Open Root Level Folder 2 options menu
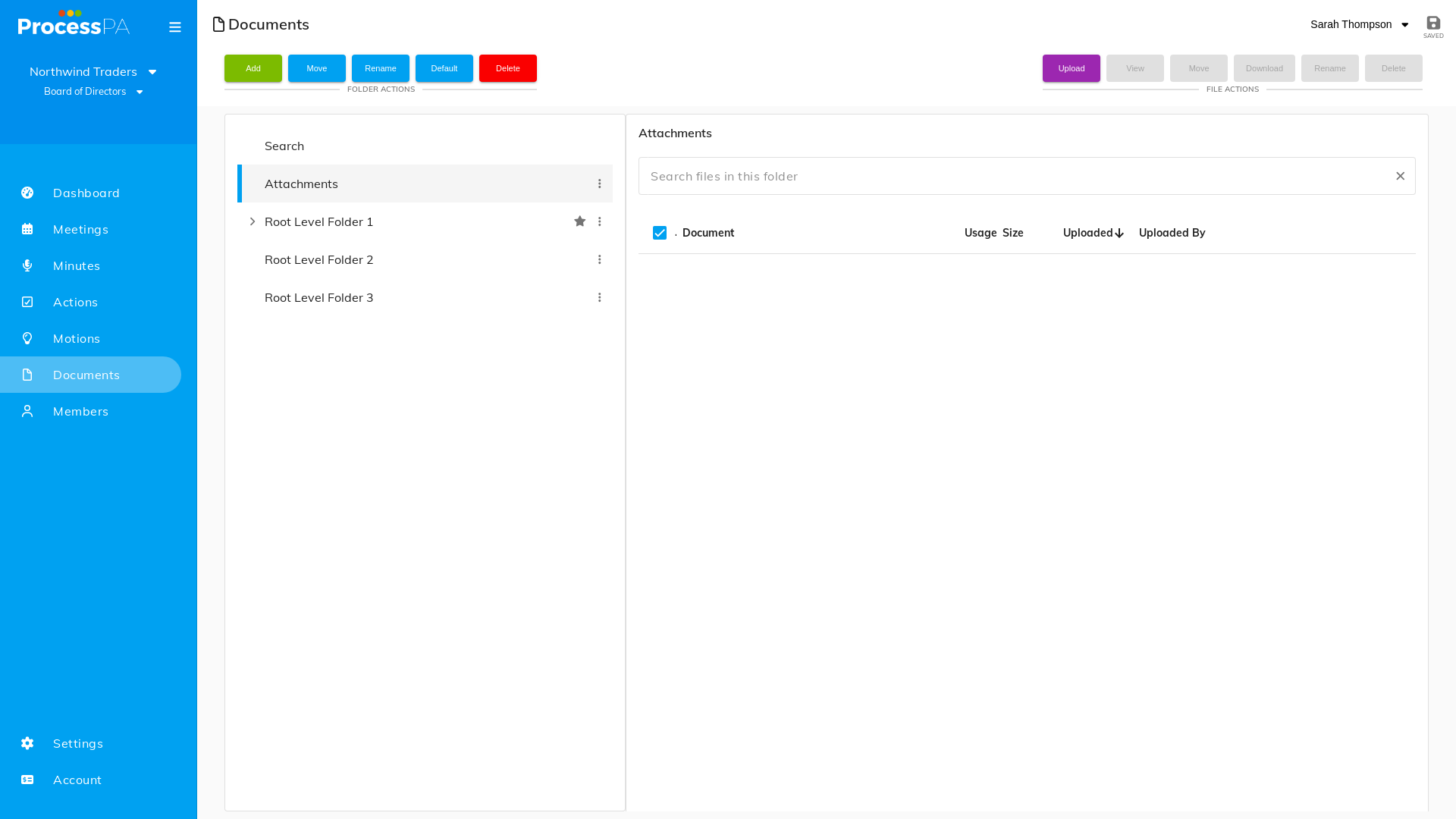1456x819 pixels. pos(599,259)
